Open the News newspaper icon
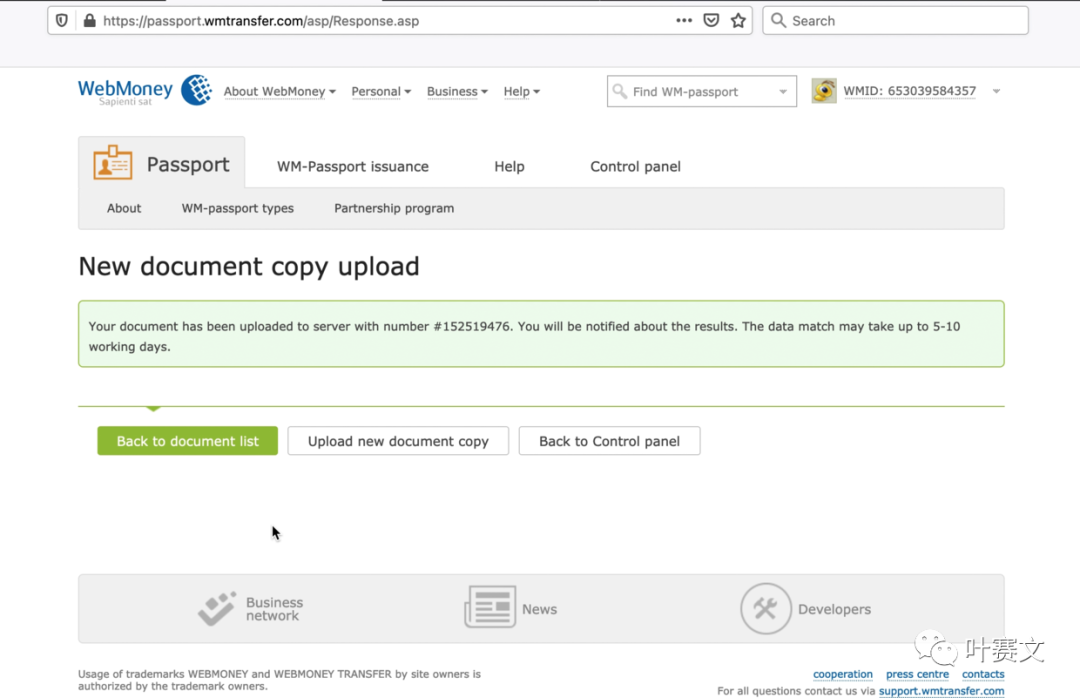Screen dimensions: 1080x698 pyautogui.click(x=490, y=608)
